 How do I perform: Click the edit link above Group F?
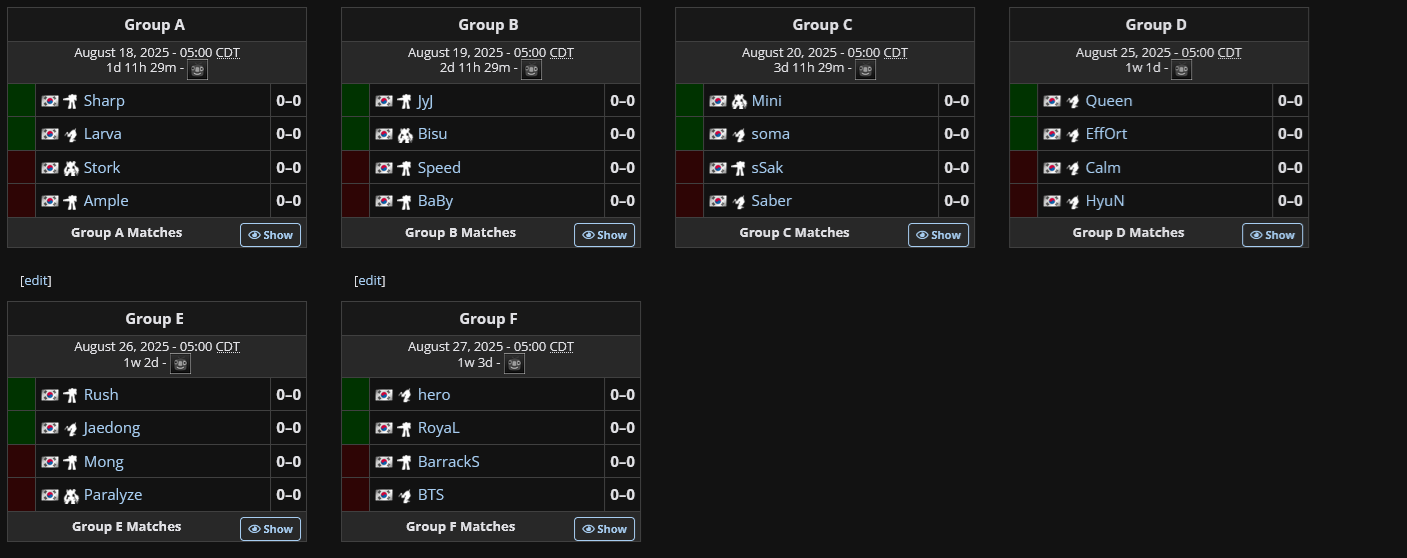tap(370, 281)
